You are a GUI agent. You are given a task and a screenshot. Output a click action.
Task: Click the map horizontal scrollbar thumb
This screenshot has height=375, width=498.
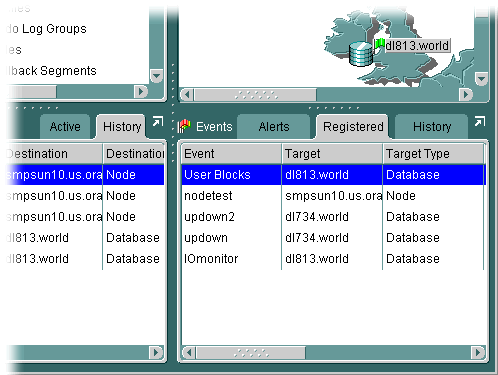tap(255, 95)
